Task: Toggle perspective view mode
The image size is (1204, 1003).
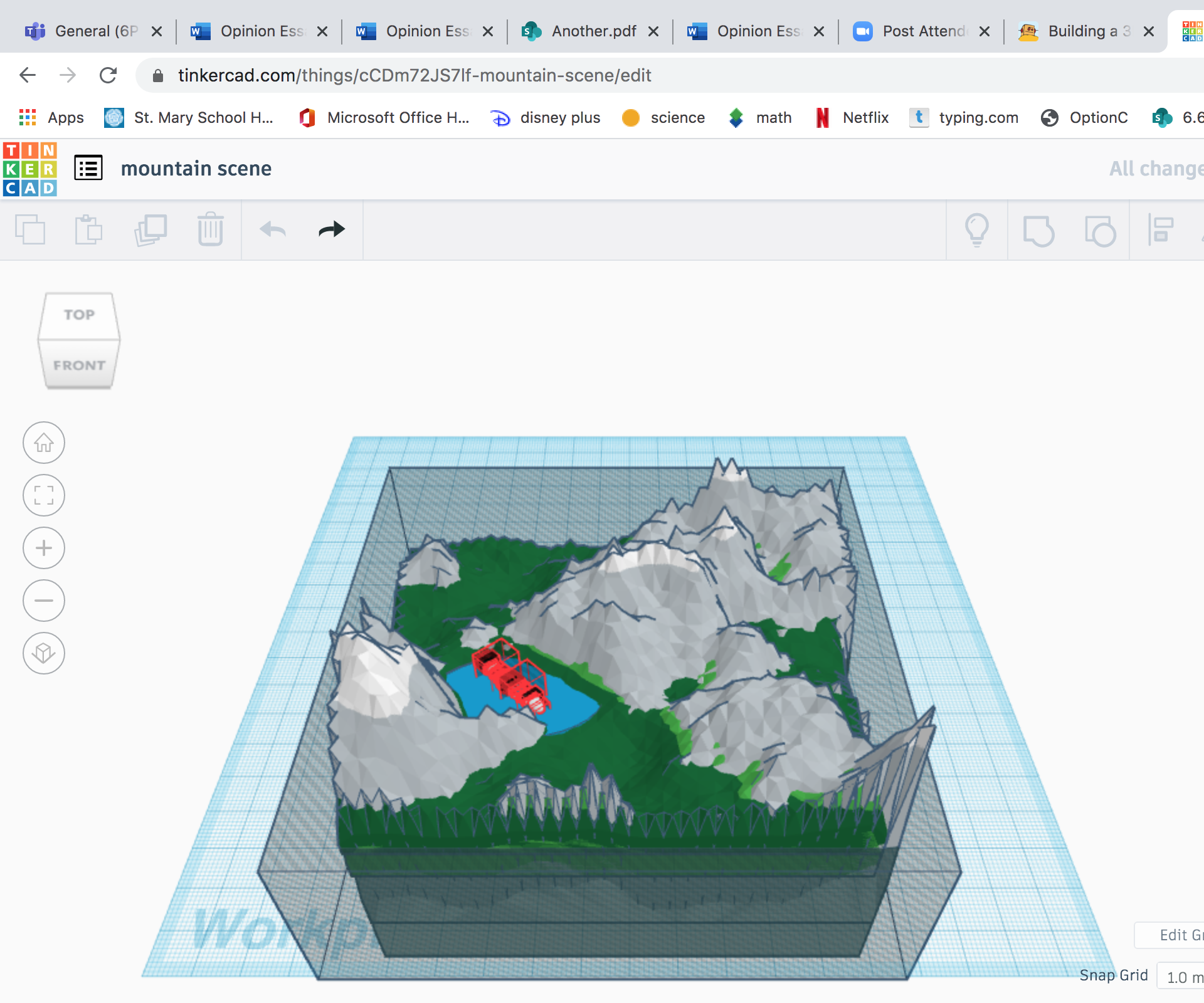Action: [43, 653]
